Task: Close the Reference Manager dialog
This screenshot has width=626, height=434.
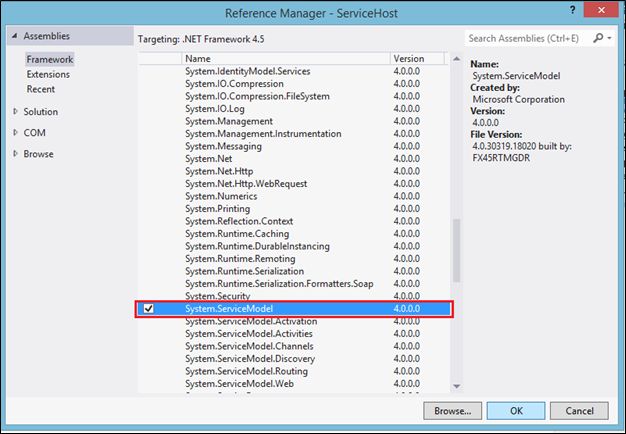Action: [606, 13]
